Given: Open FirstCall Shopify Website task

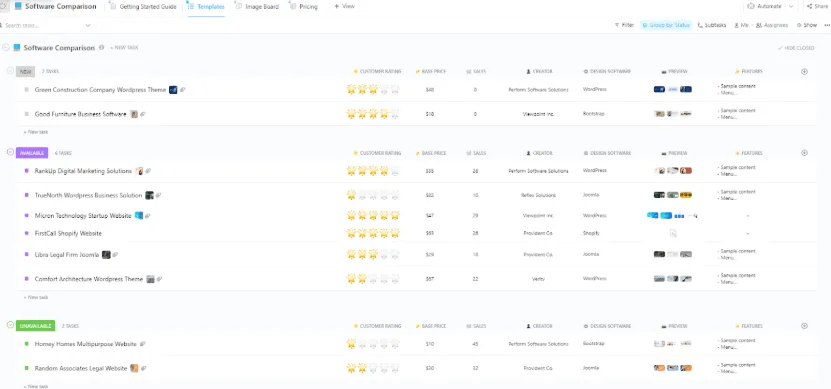Looking at the screenshot, I should click(x=68, y=233).
